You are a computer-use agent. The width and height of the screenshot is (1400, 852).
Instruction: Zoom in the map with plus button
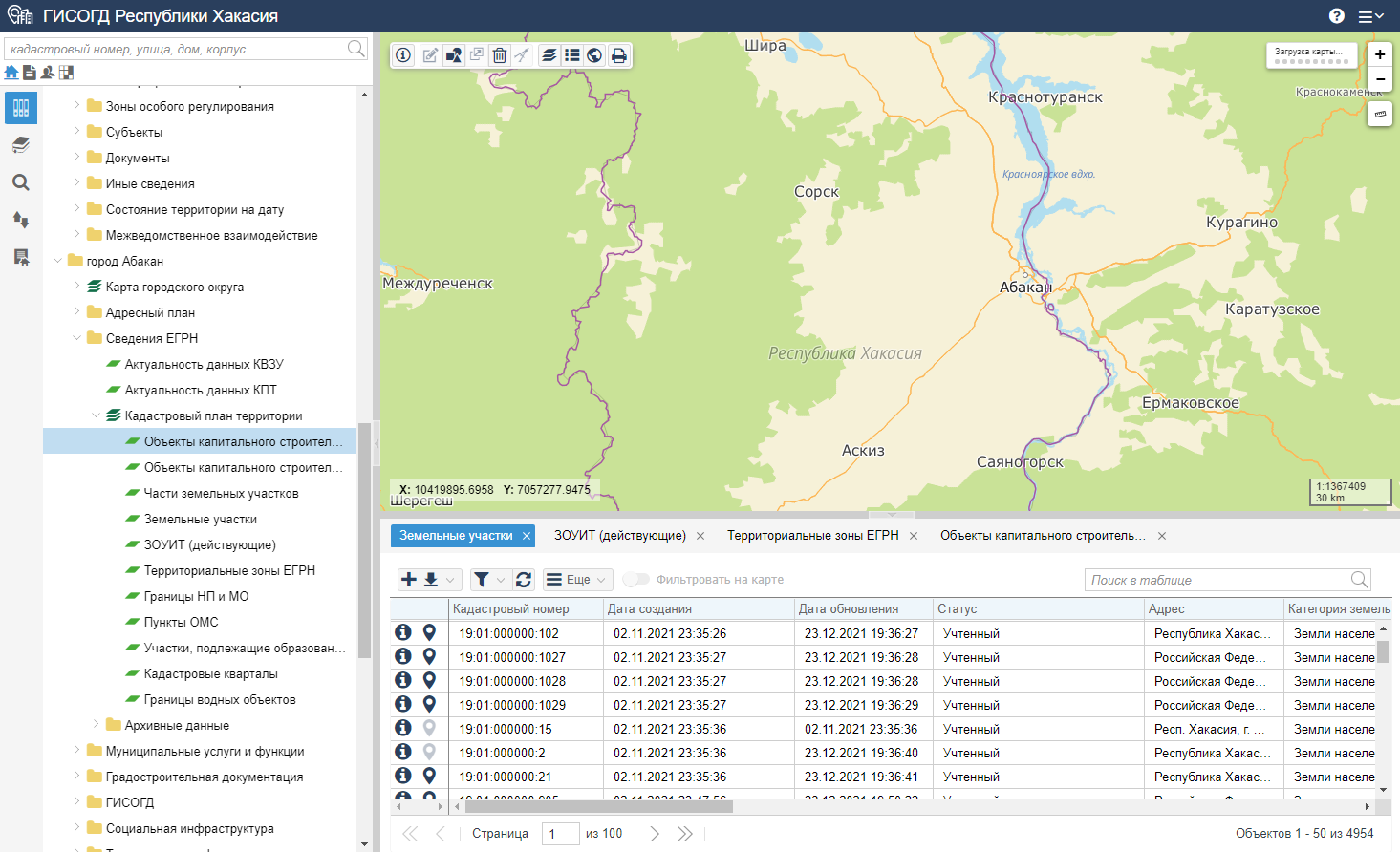pyautogui.click(x=1379, y=54)
